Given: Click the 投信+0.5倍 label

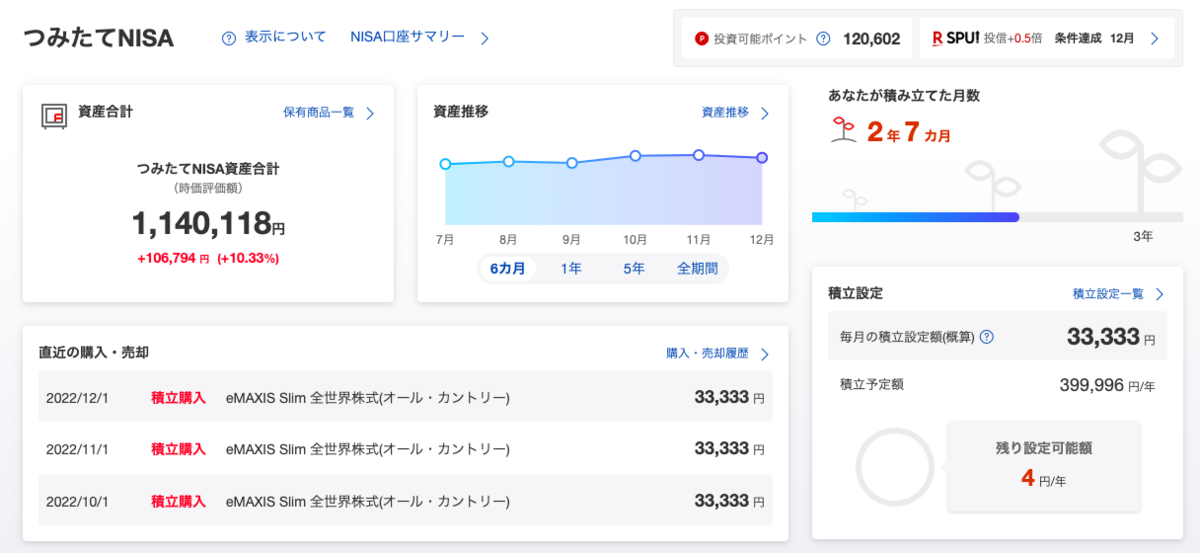Looking at the screenshot, I should point(1012,38).
